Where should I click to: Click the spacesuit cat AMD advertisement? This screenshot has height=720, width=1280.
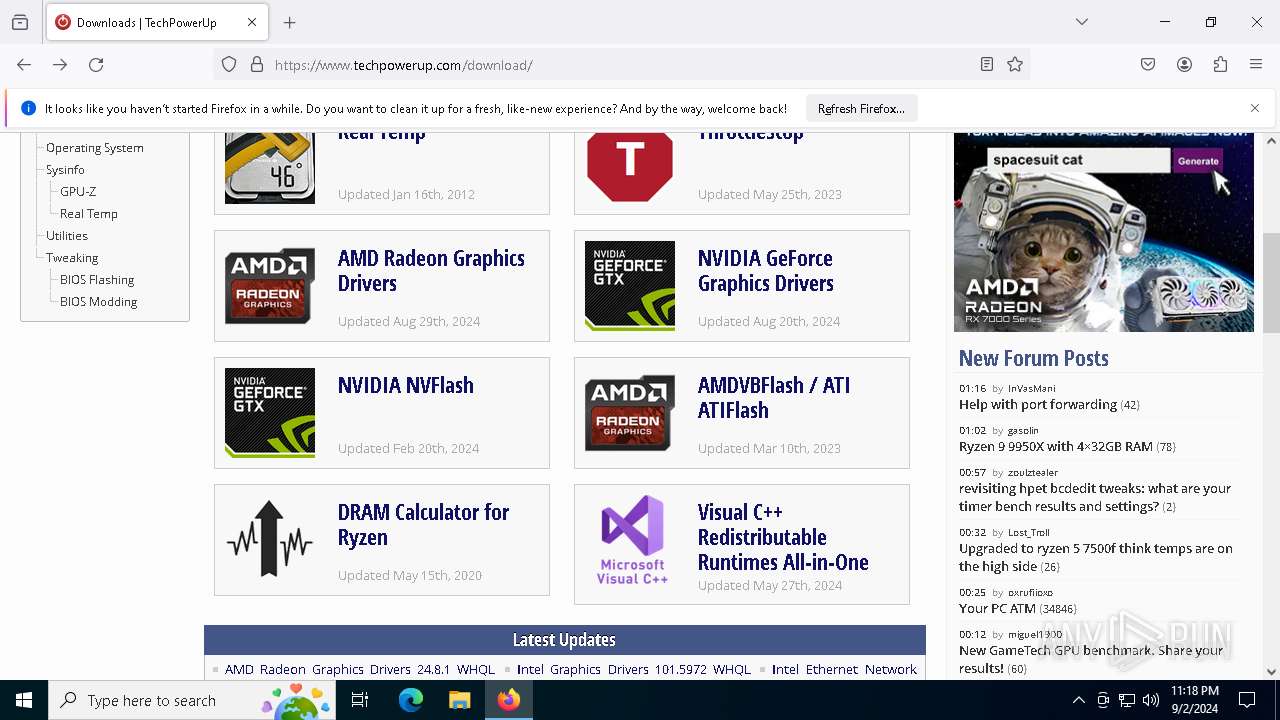[x=1104, y=232]
